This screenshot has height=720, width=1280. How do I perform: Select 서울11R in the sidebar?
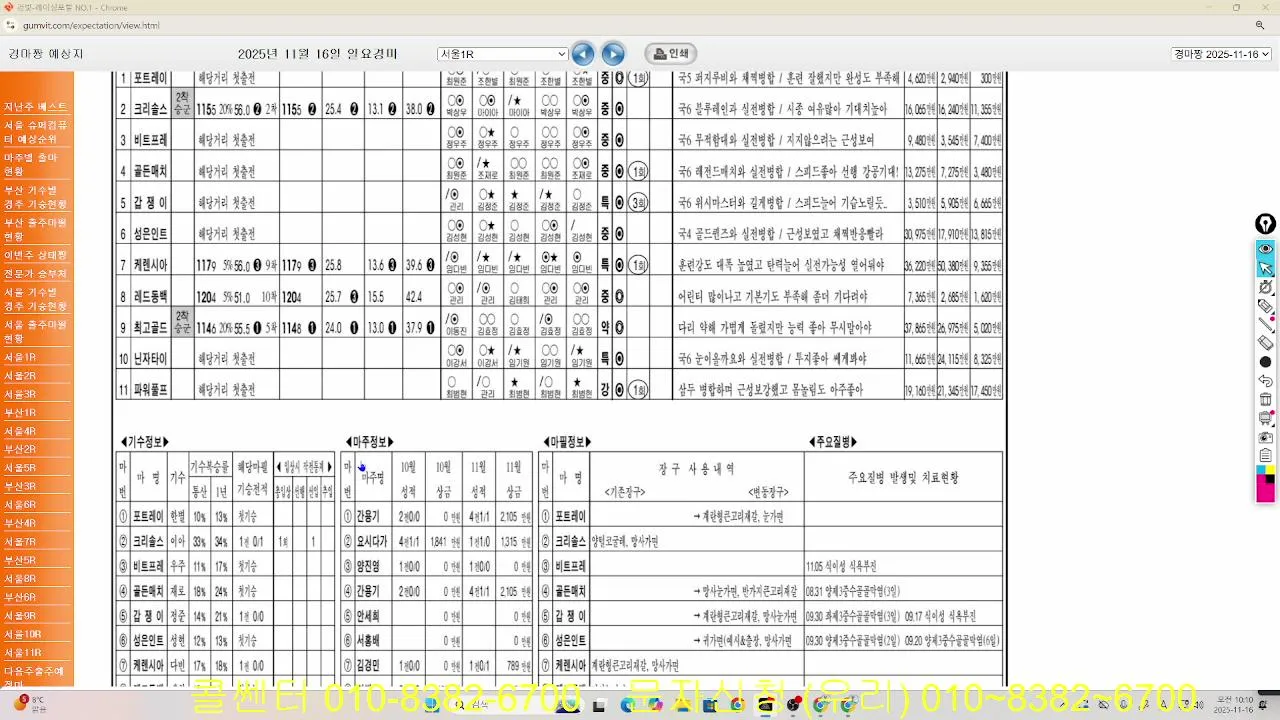point(22,653)
